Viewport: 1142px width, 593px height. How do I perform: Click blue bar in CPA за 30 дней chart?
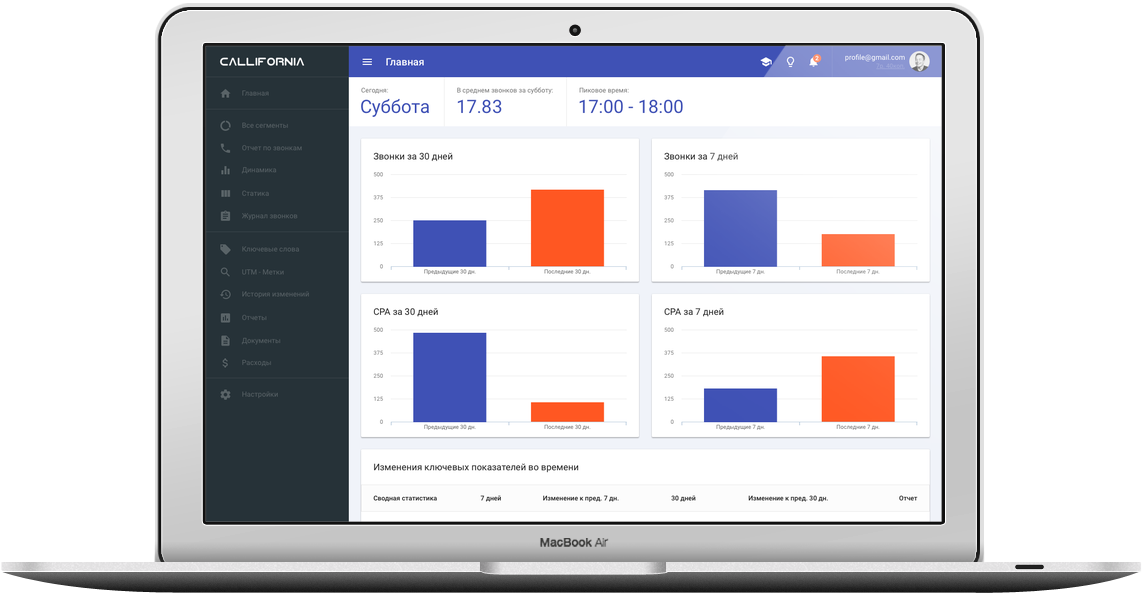[449, 377]
